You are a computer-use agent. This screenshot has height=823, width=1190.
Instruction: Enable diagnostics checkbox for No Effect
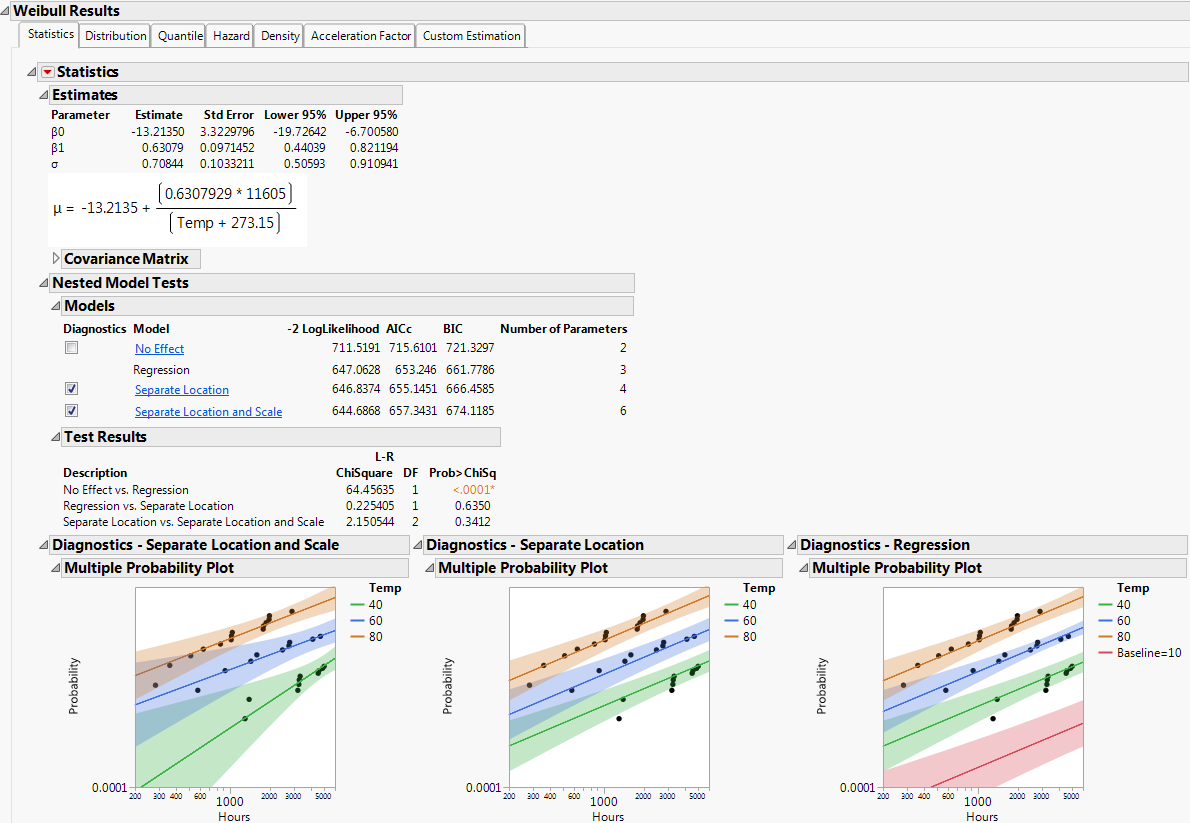pyautogui.click(x=71, y=348)
